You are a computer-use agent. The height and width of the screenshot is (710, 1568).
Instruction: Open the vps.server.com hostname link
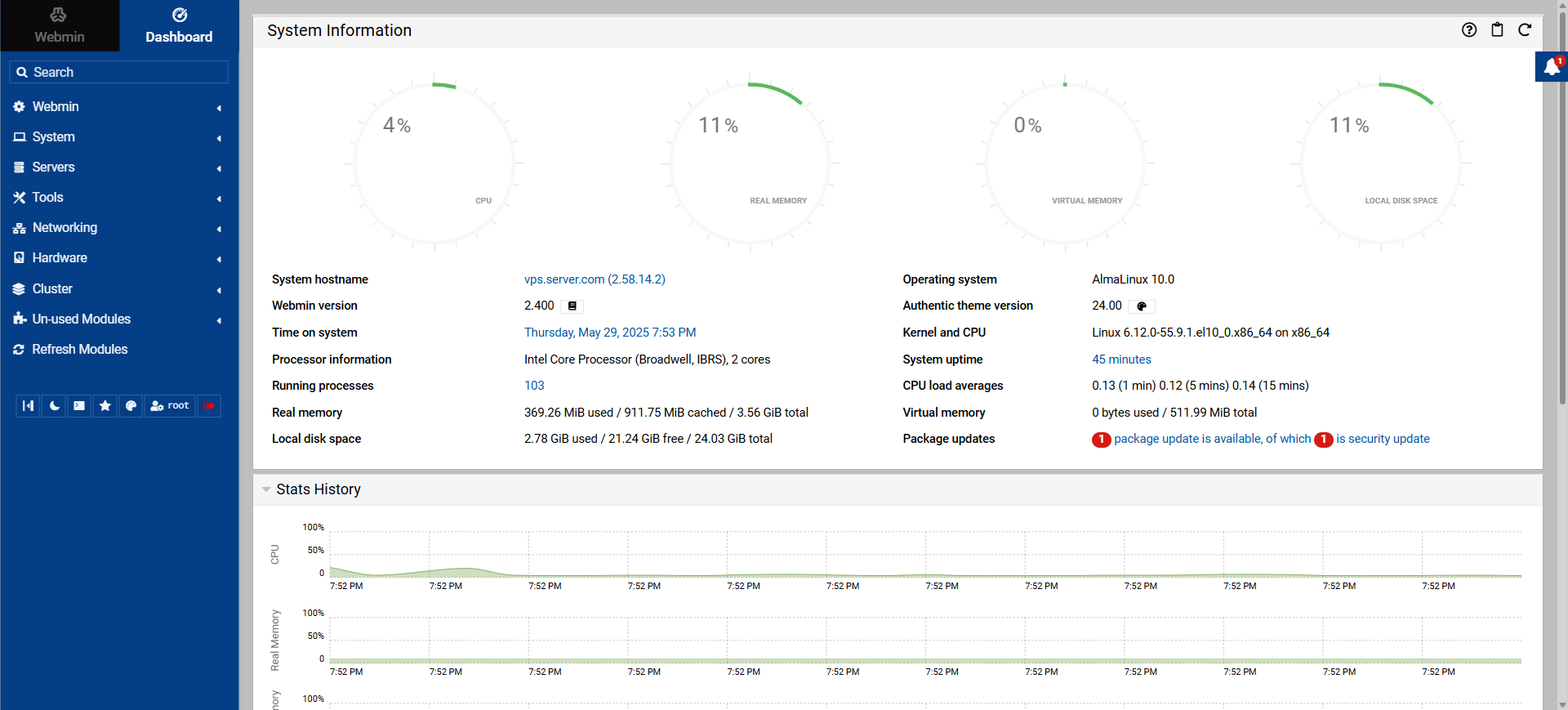click(x=595, y=279)
